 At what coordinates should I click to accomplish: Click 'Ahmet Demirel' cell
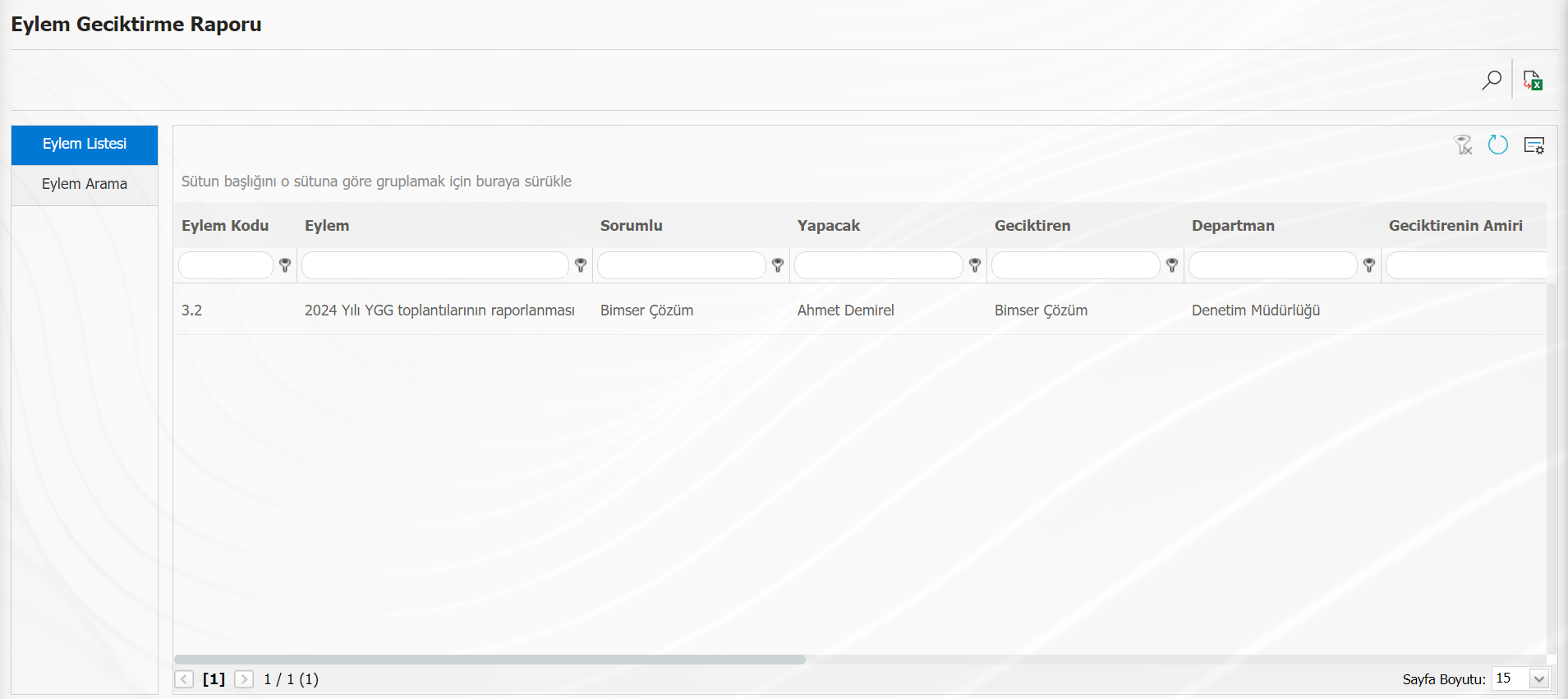[846, 310]
